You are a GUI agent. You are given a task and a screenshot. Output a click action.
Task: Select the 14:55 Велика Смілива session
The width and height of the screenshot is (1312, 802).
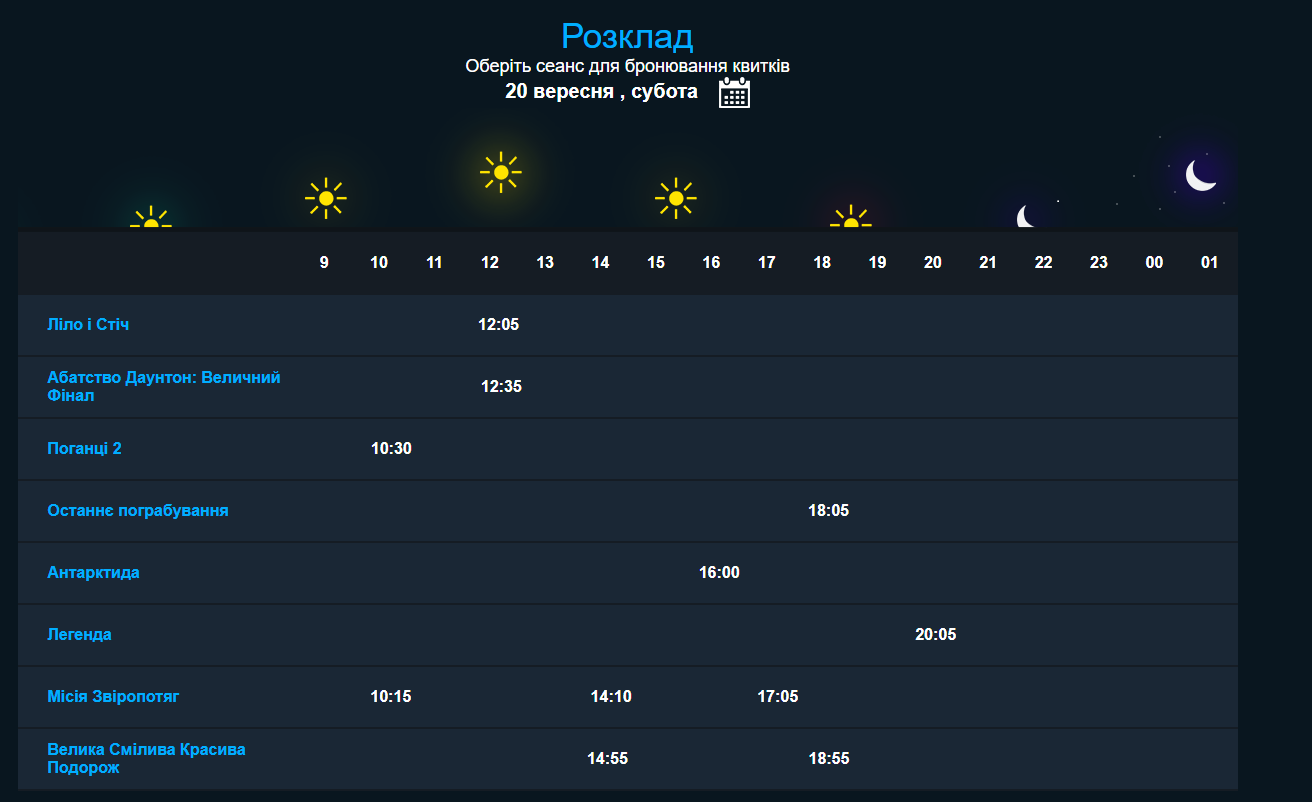click(x=607, y=759)
